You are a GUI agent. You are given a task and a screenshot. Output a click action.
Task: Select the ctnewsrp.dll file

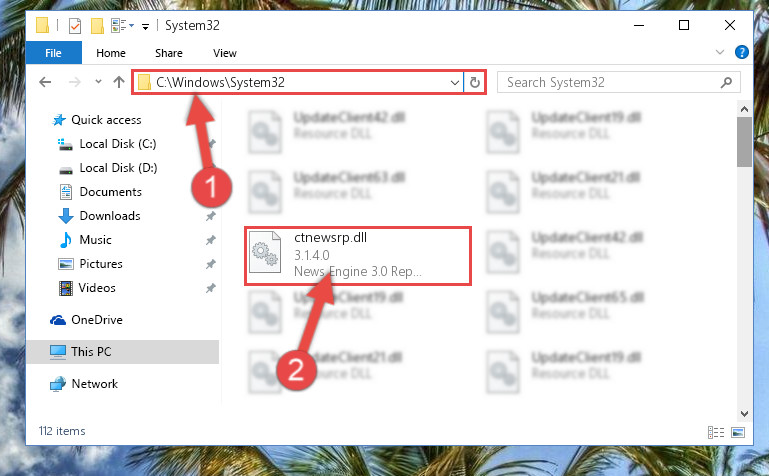coord(358,256)
